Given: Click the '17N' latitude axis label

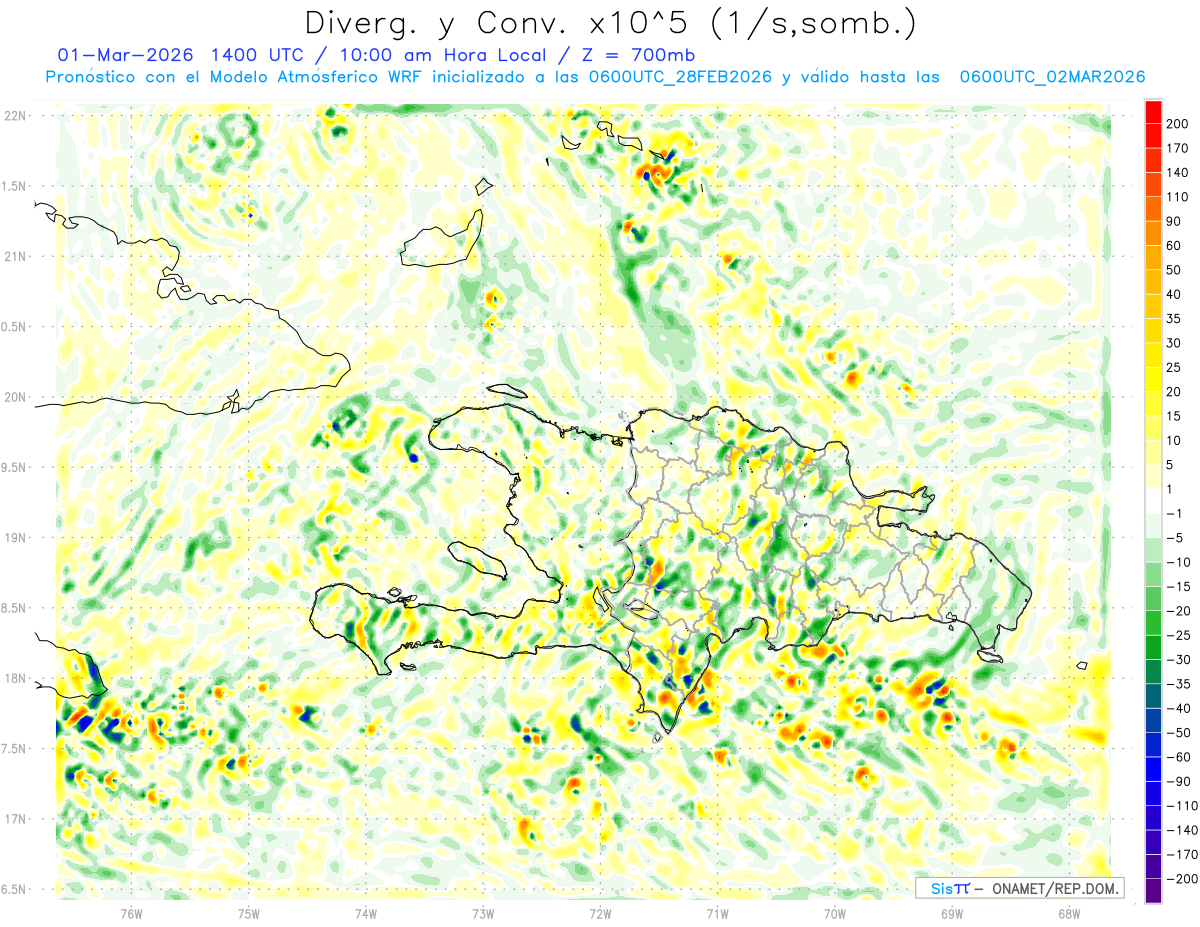Looking at the screenshot, I should [x=15, y=819].
